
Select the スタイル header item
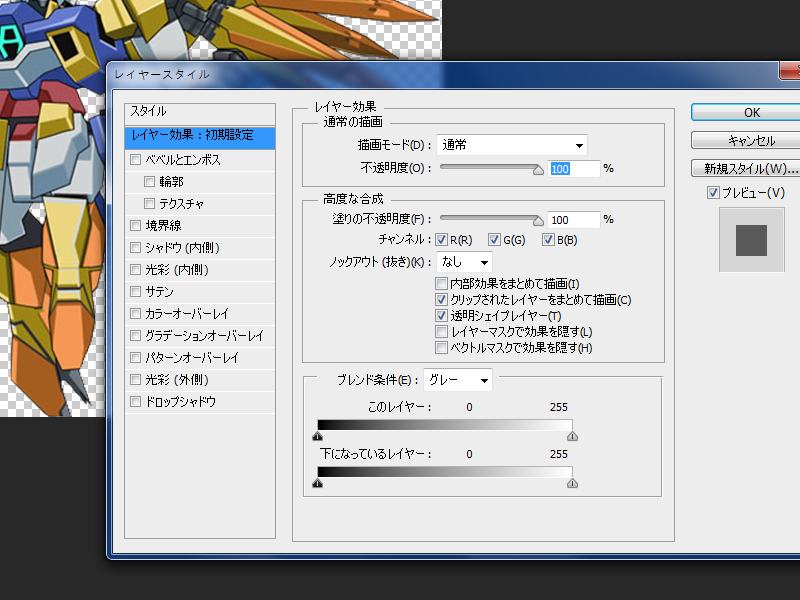coord(200,111)
